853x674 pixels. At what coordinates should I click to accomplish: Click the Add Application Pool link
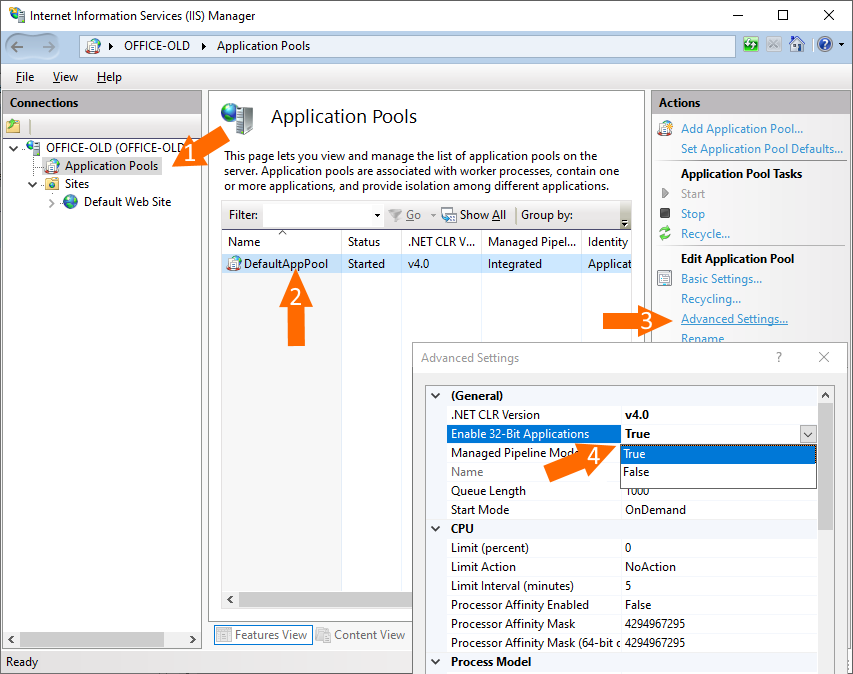(741, 129)
